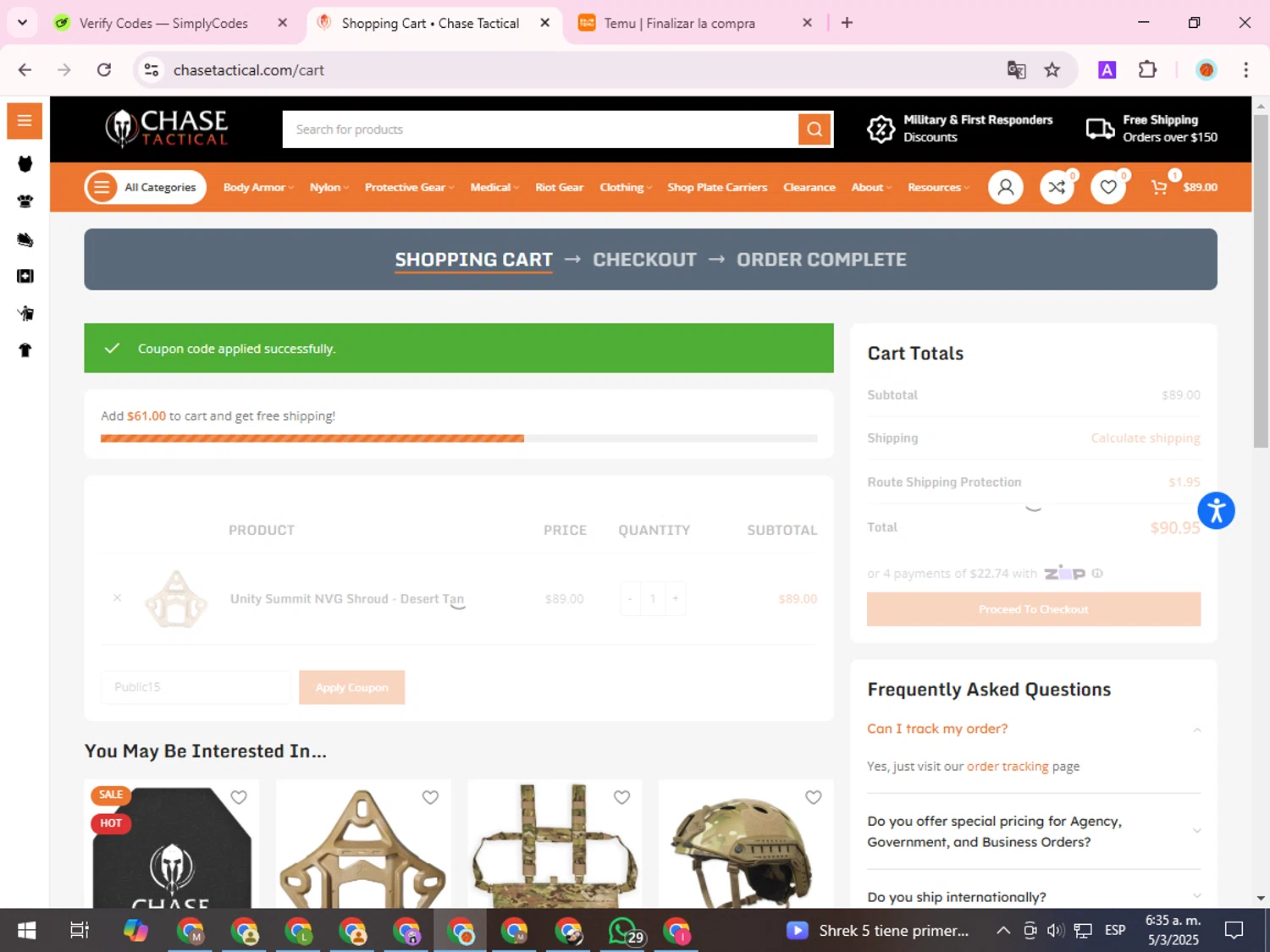Decrease quantity with the minus button
Viewport: 1270px width, 952px height.
pyautogui.click(x=630, y=598)
